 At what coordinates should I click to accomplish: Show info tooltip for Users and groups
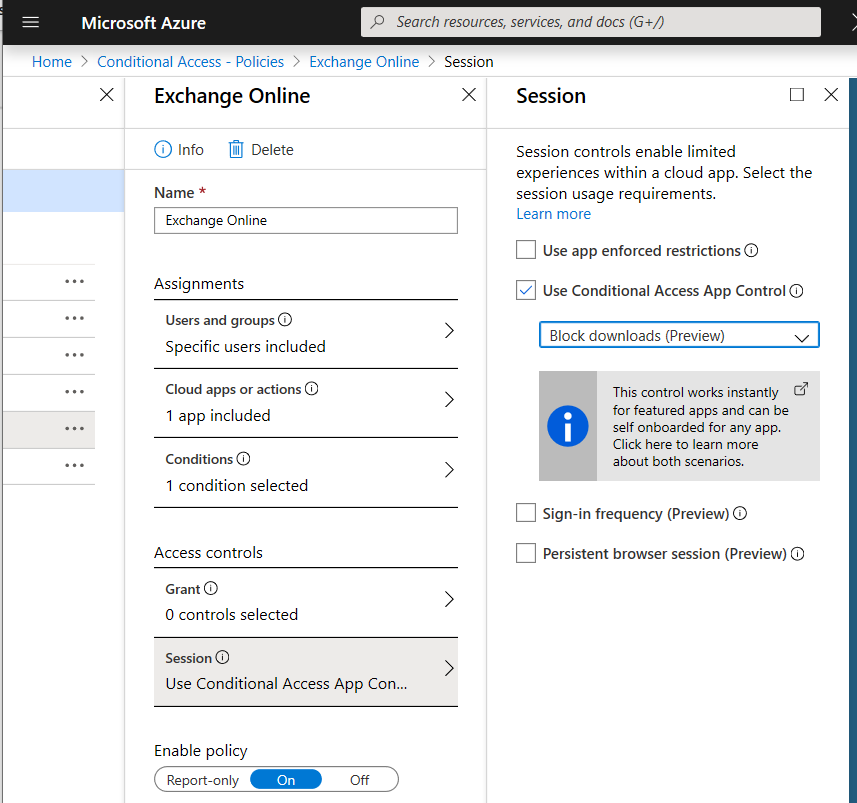(x=285, y=319)
